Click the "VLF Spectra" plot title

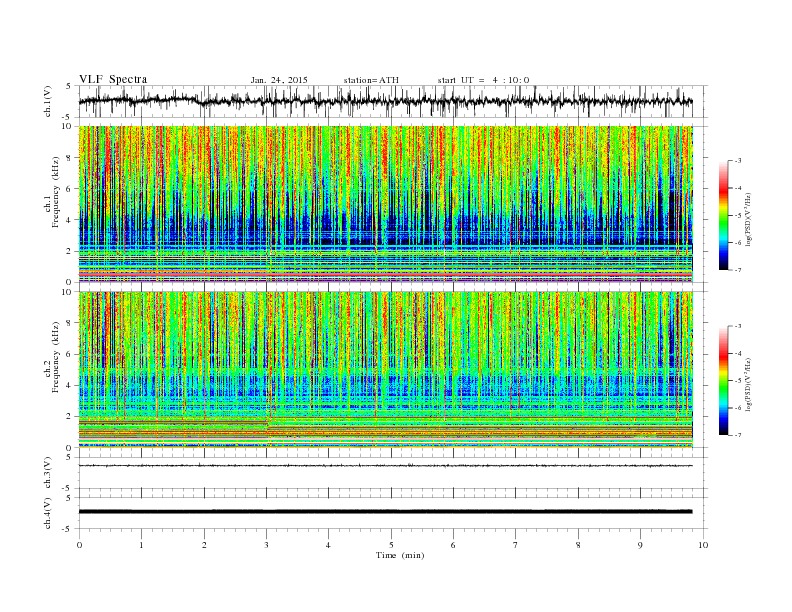click(x=113, y=79)
